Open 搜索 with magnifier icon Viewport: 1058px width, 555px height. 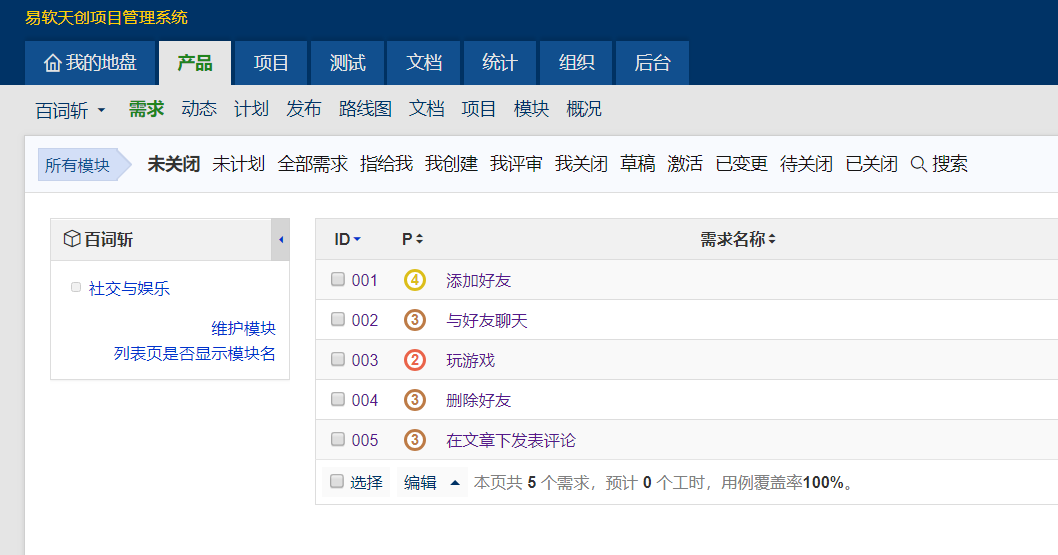[x=939, y=164]
